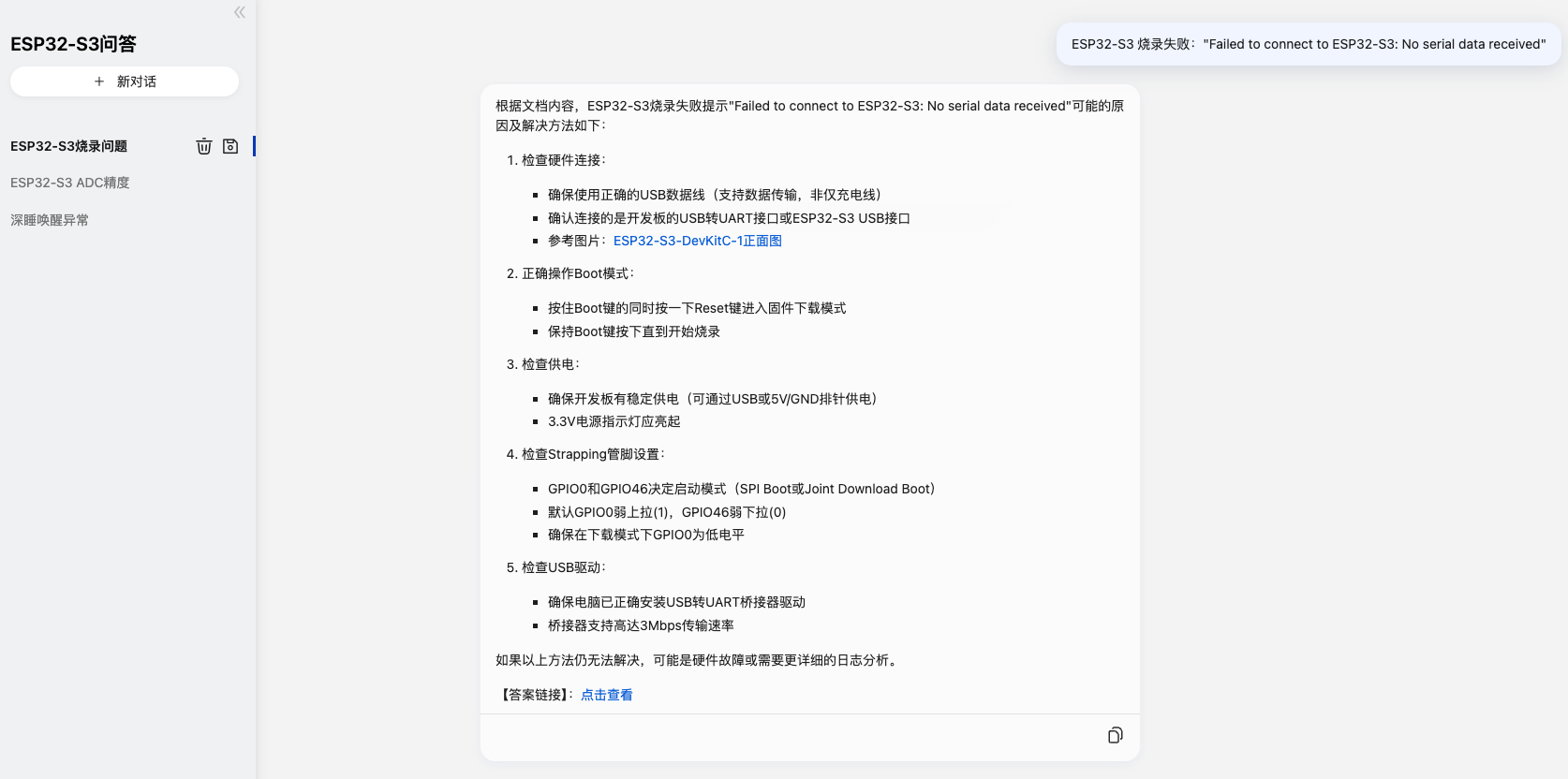Copy the answer with the copy icon
1568x779 pixels.
coord(1115,735)
